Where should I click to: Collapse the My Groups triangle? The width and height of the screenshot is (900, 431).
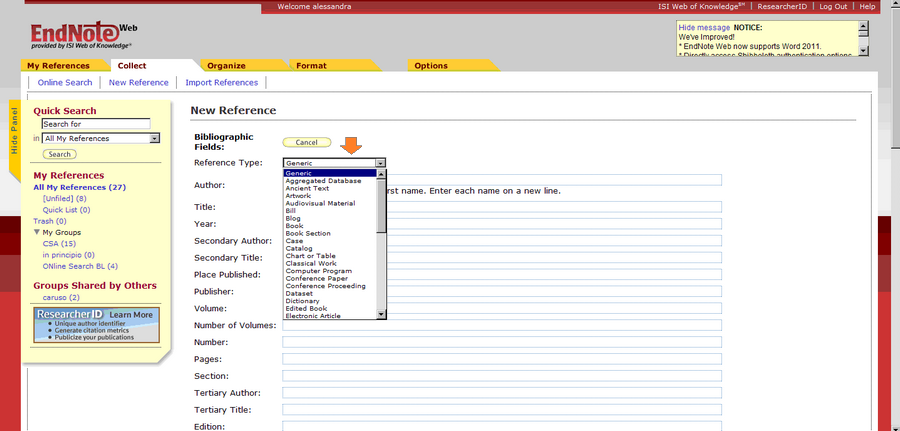pos(37,232)
